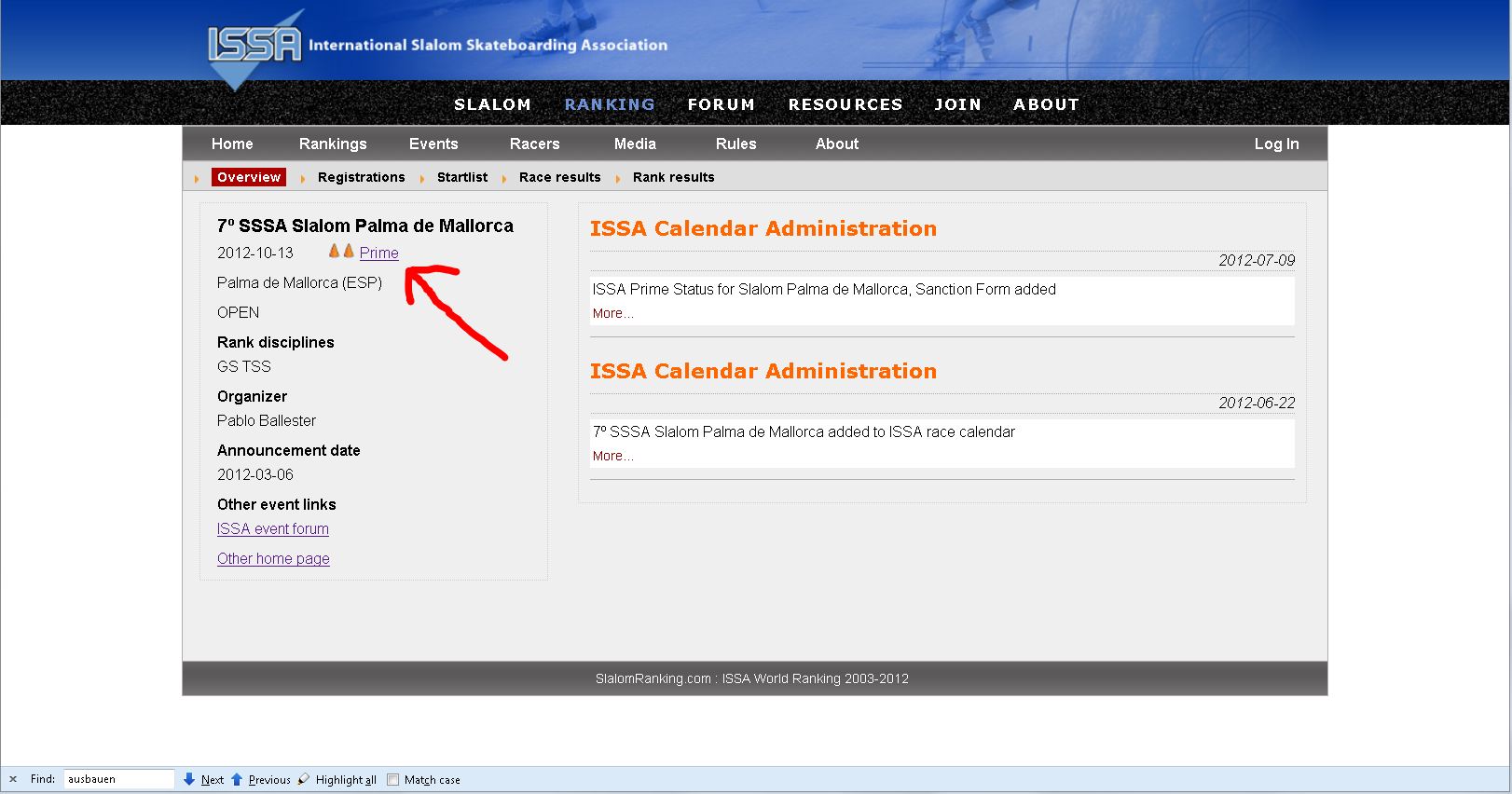1512x794 pixels.
Task: Open the RANKING top menu
Action: [610, 104]
